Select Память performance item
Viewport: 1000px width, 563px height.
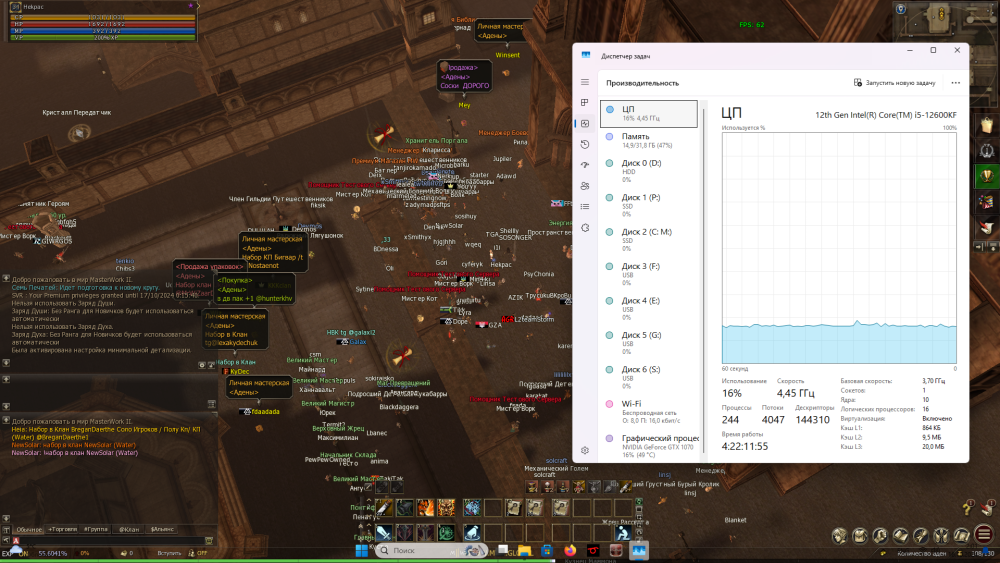(x=649, y=140)
